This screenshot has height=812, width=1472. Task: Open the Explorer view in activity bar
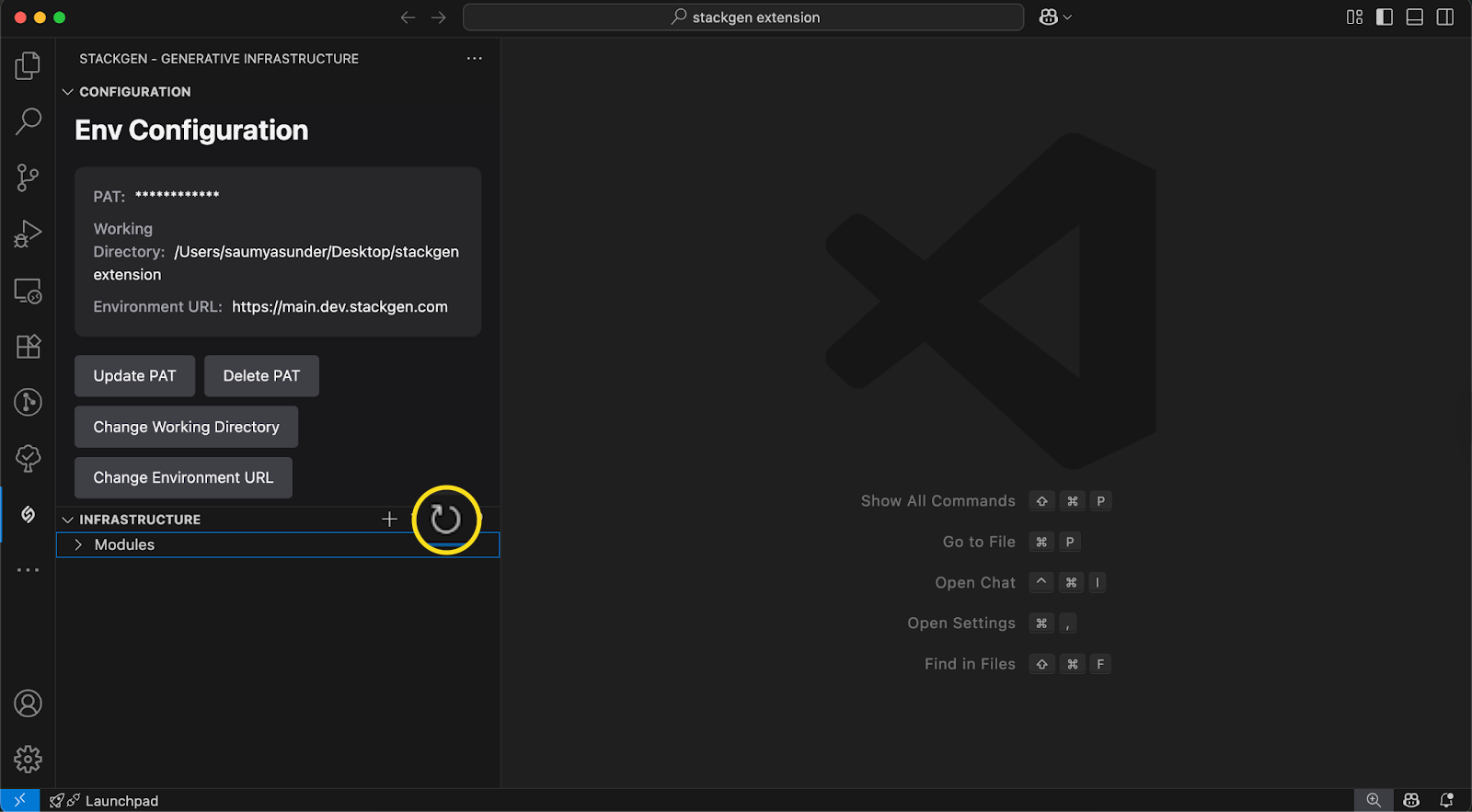pyautogui.click(x=28, y=65)
